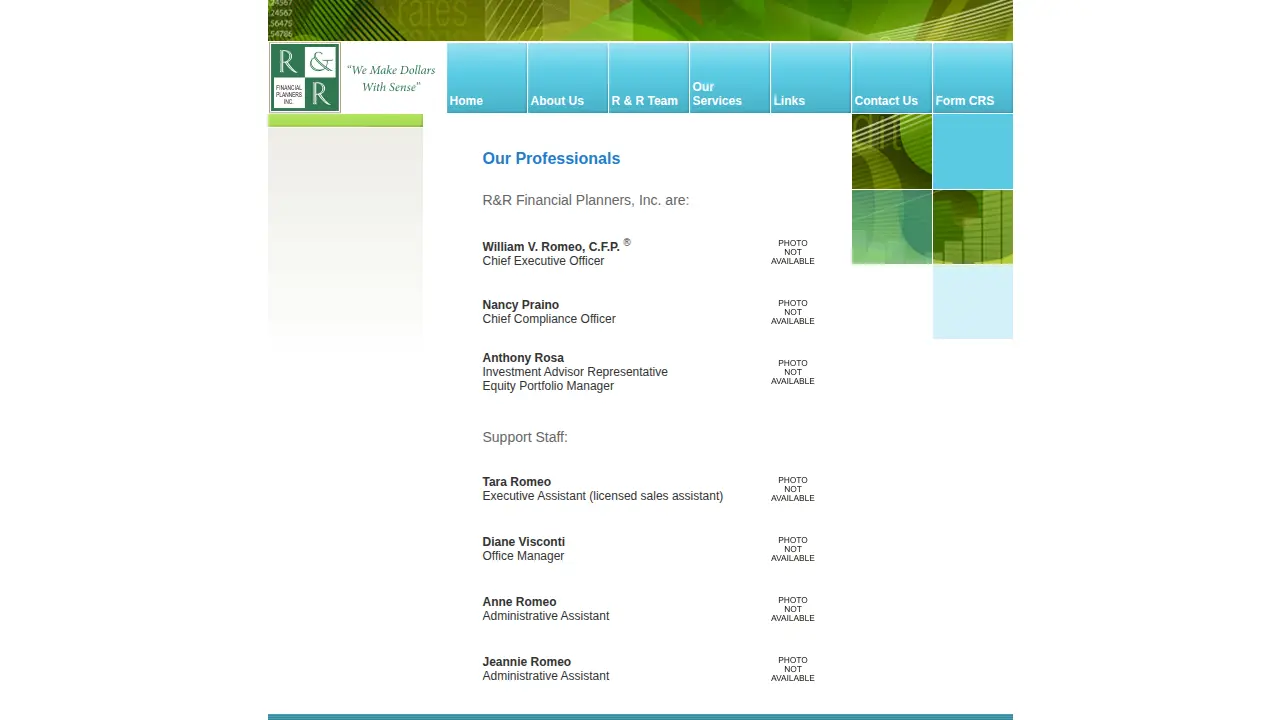Viewport: 1280px width, 720px height.
Task: Click the name William V. Romeo, C.F.P.
Action: point(551,247)
